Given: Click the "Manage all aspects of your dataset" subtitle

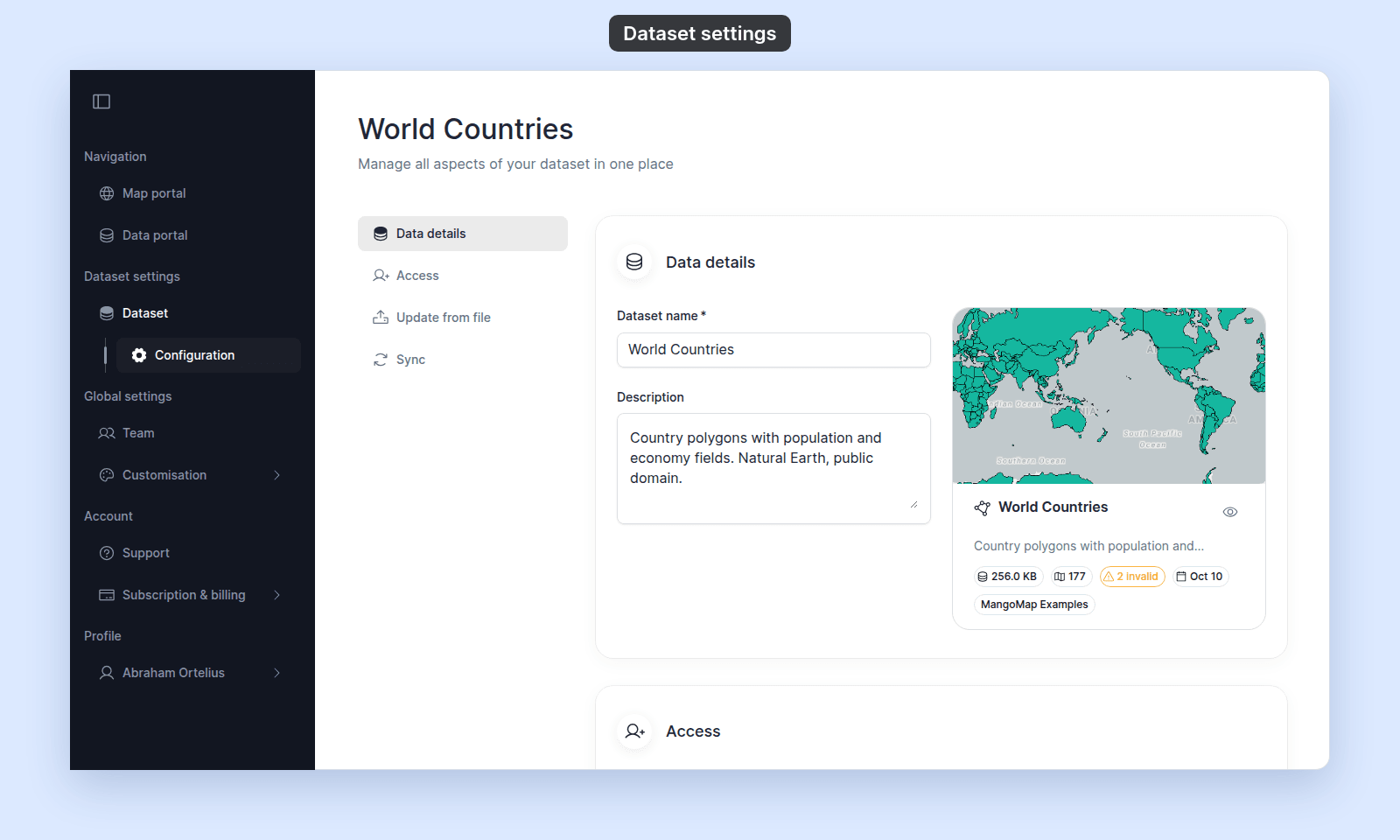Looking at the screenshot, I should (x=515, y=164).
